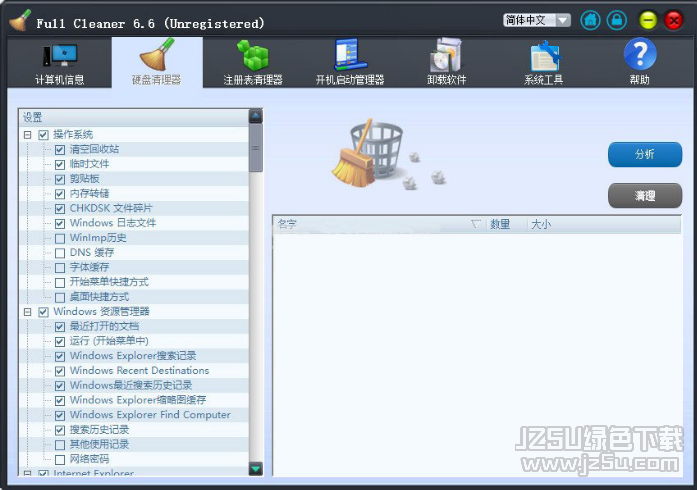Enable 网络密码 checkbox
Screen dimensions: 697x490
point(60,459)
